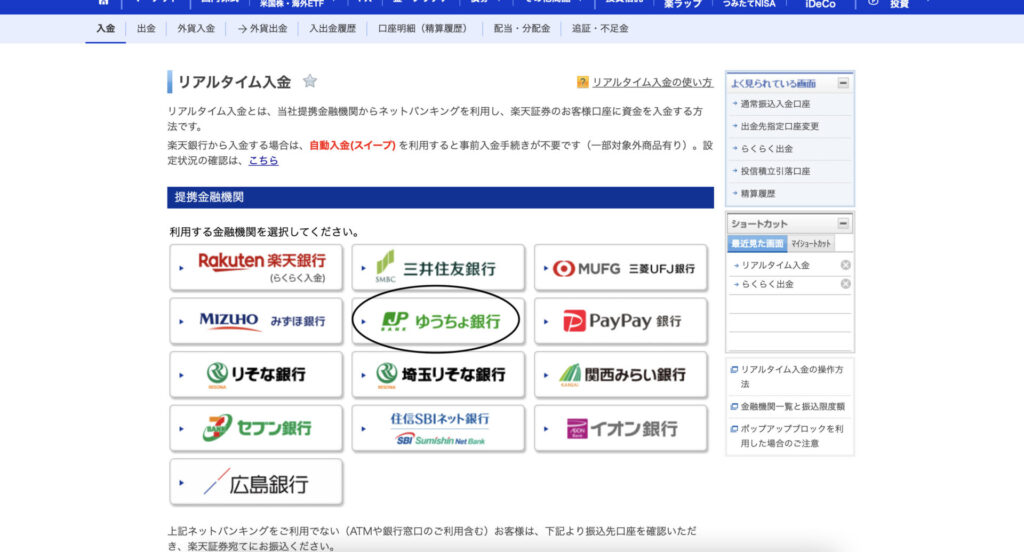The width and height of the screenshot is (1024, 552).
Task: Click the 広島銀行 bank button
Action: (256, 482)
